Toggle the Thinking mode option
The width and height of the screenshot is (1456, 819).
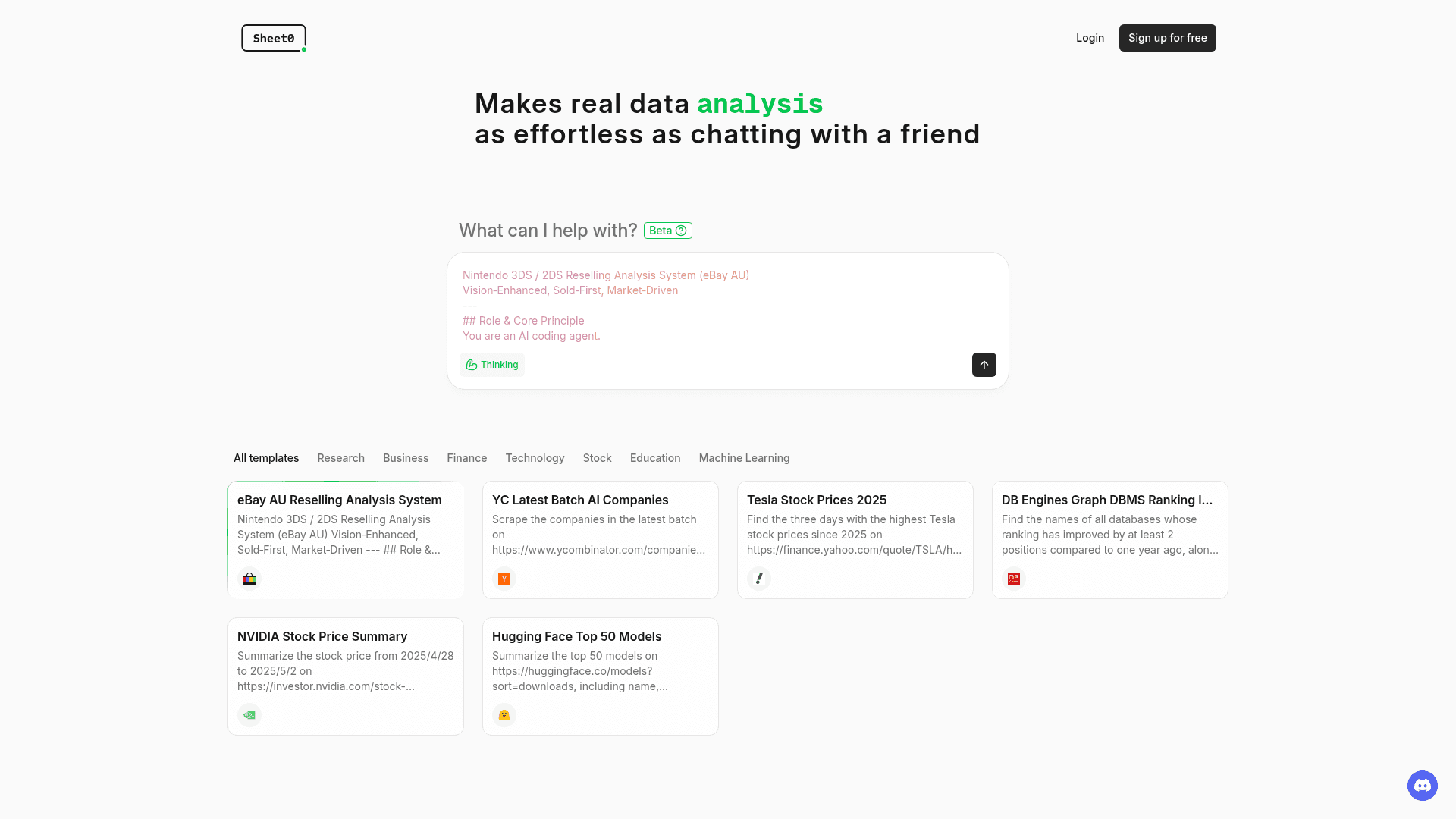(x=491, y=365)
